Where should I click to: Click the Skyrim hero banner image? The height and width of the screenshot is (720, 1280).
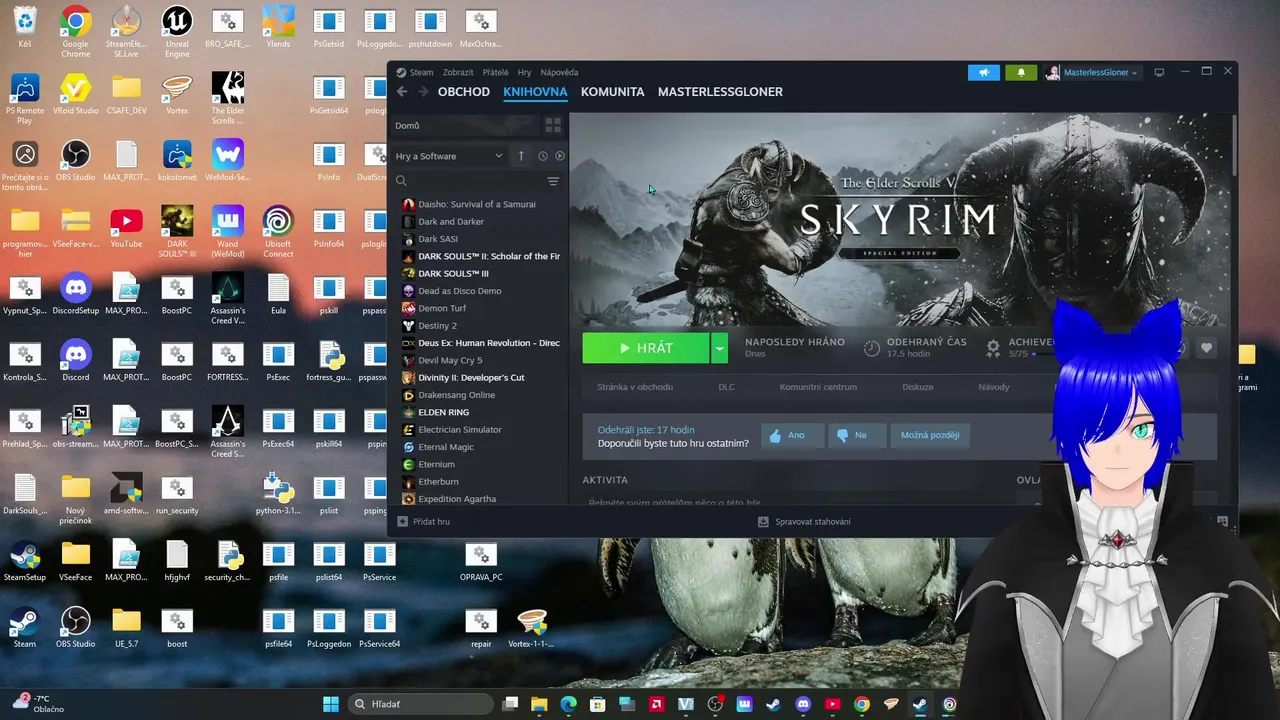coord(900,219)
